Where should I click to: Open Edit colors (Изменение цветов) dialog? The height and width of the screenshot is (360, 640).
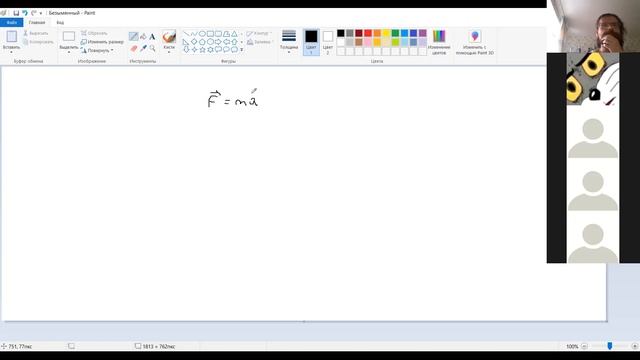pos(439,42)
